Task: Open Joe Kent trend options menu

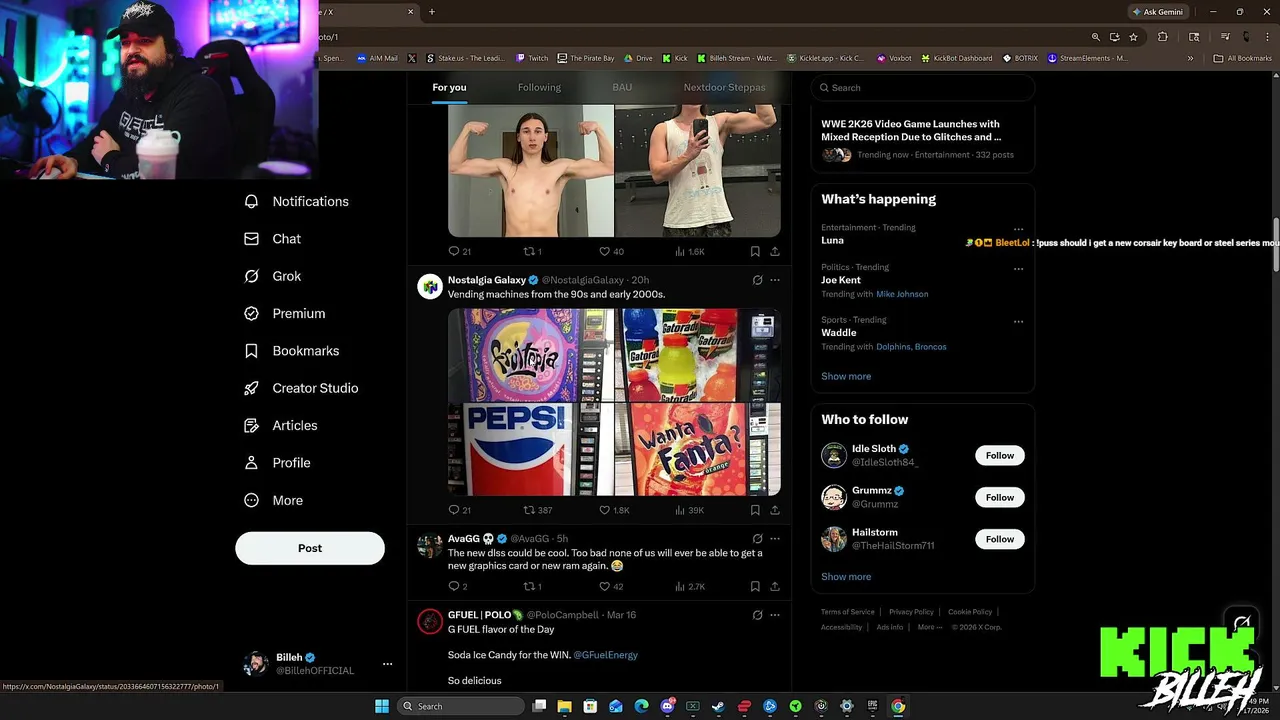Action: [1018, 268]
